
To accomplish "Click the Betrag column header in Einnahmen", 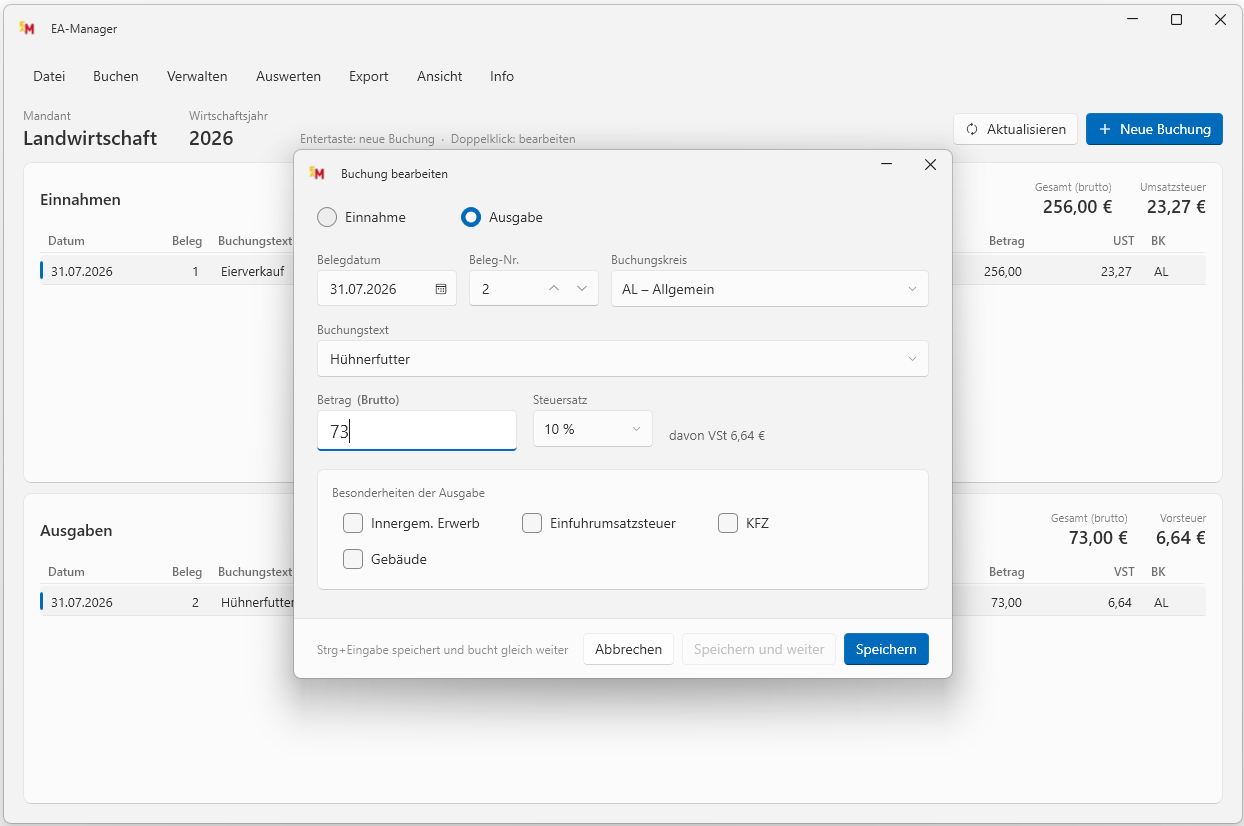I will tap(1007, 241).
